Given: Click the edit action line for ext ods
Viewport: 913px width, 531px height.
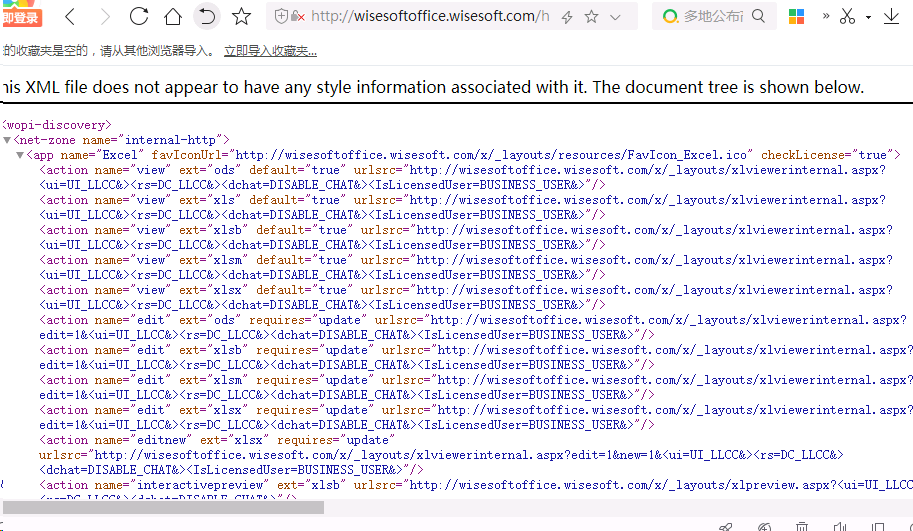Looking at the screenshot, I should (x=473, y=320).
